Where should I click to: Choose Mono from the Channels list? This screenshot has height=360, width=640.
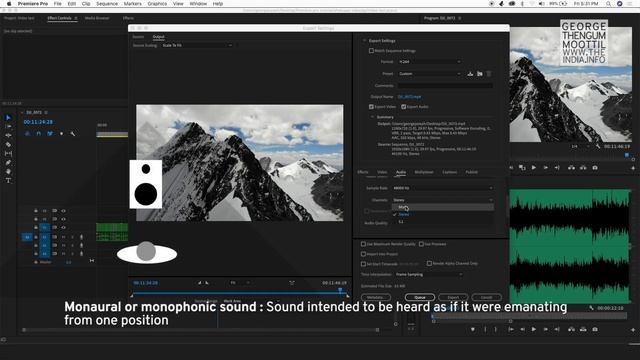click(x=443, y=207)
